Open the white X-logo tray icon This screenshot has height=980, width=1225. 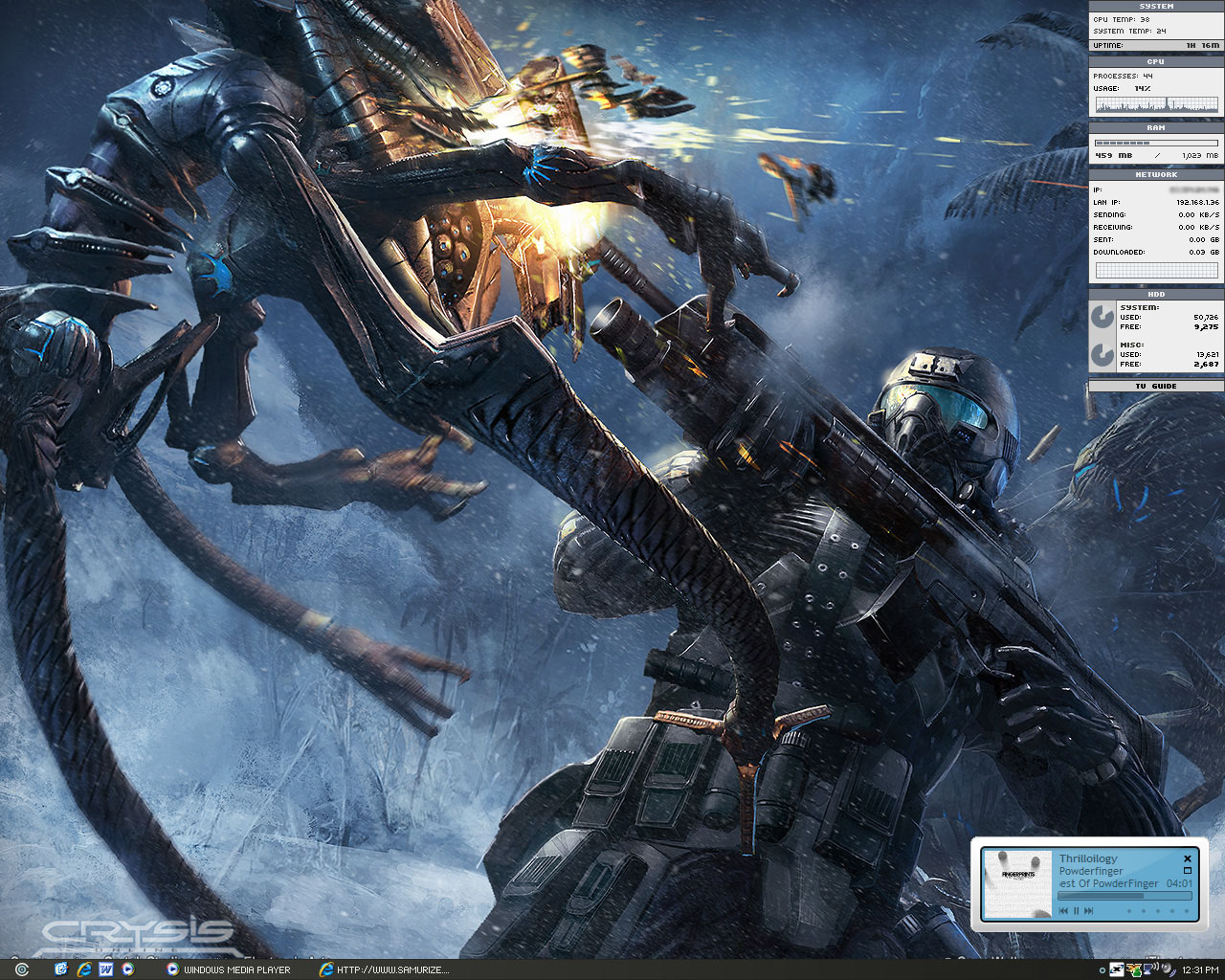click(1117, 969)
